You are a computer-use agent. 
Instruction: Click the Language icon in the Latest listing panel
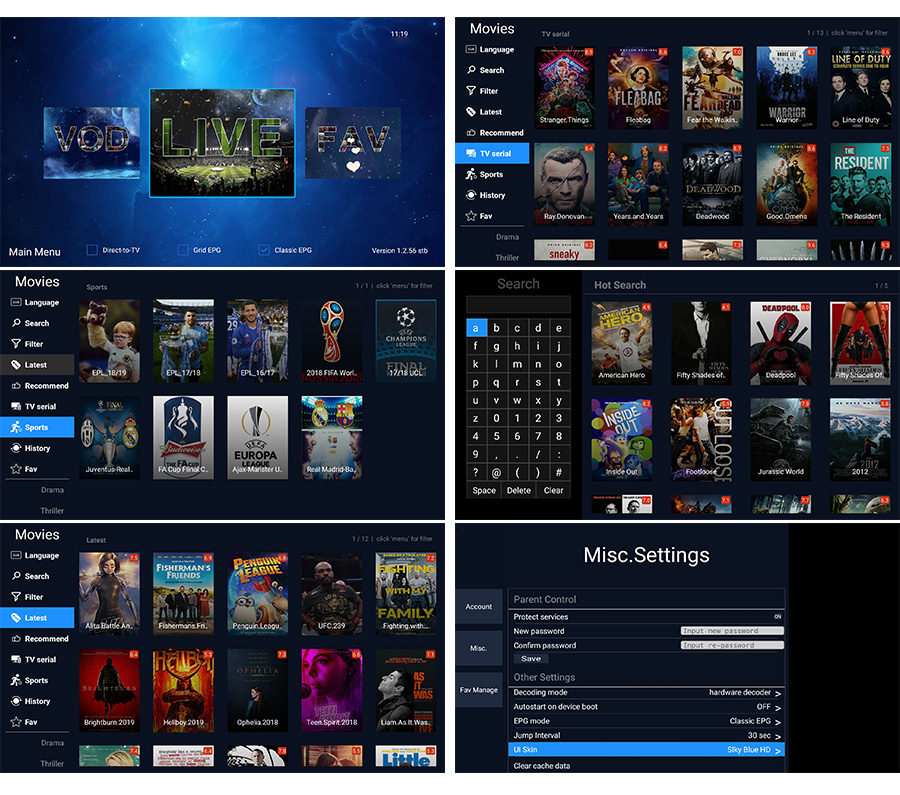pyautogui.click(x=16, y=555)
